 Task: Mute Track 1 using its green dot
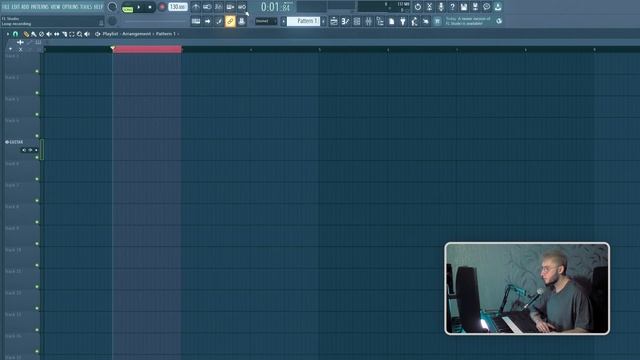[37, 71]
